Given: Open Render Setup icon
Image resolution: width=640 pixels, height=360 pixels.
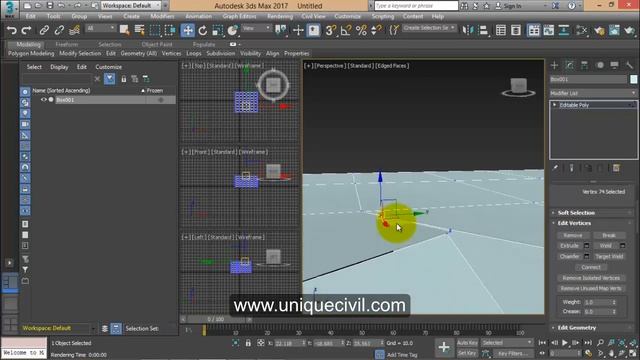Looking at the screenshot, I should click(599, 30).
